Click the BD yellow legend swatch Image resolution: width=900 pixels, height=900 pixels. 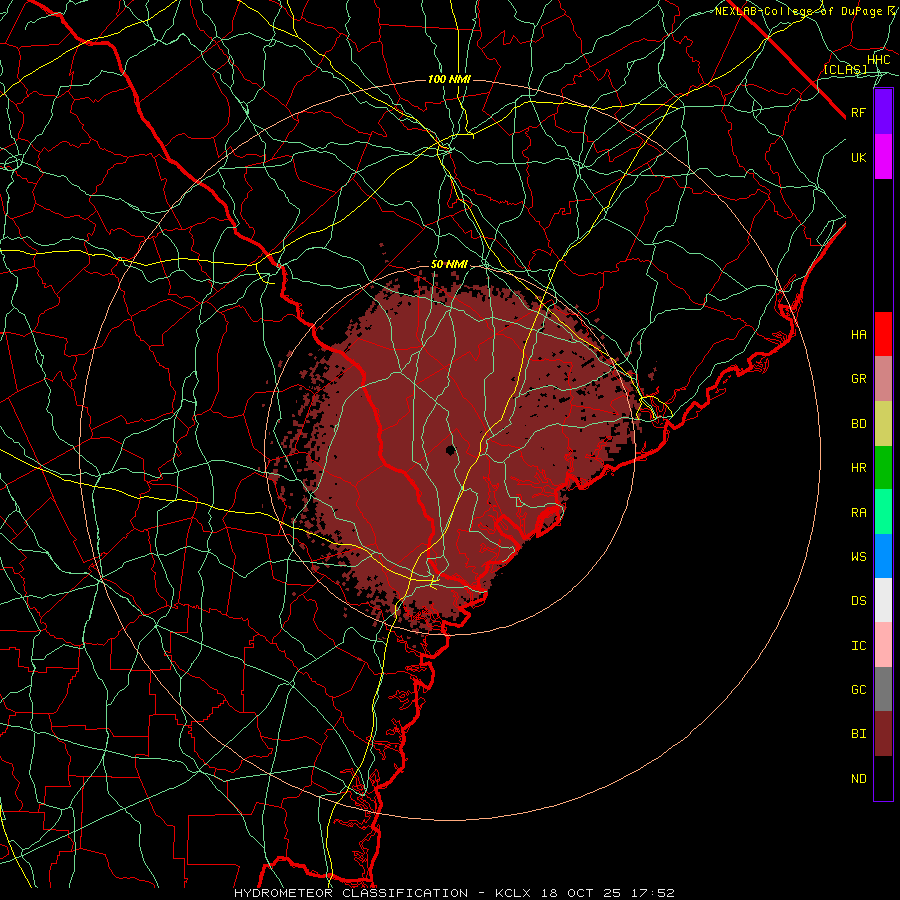pyautogui.click(x=883, y=424)
